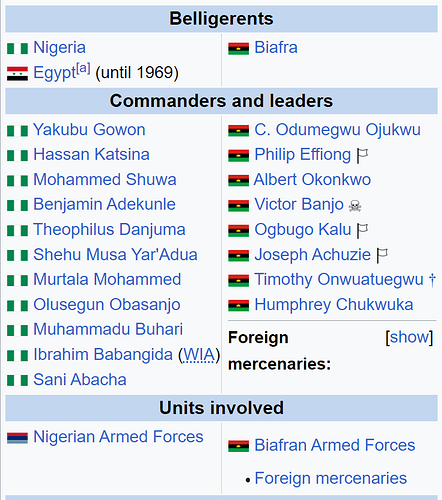Viewport: 442px width, 500px height.
Task: Expand Foreign mercenaries list with show
Action: (409, 337)
